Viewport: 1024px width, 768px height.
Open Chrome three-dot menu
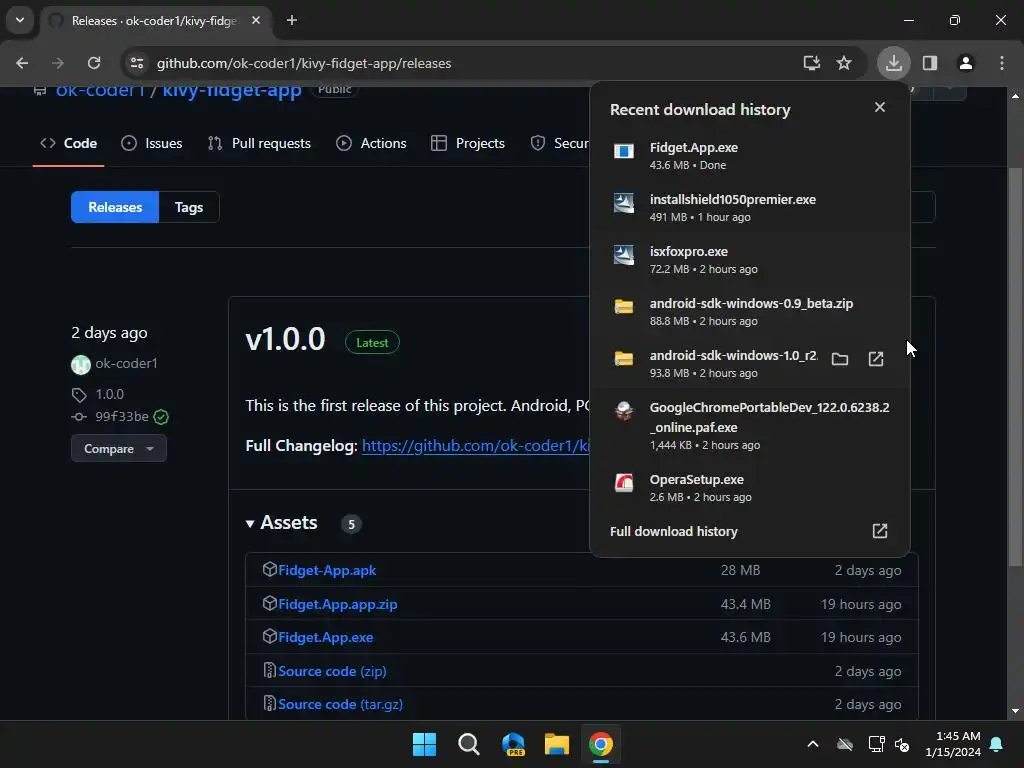point(1002,63)
